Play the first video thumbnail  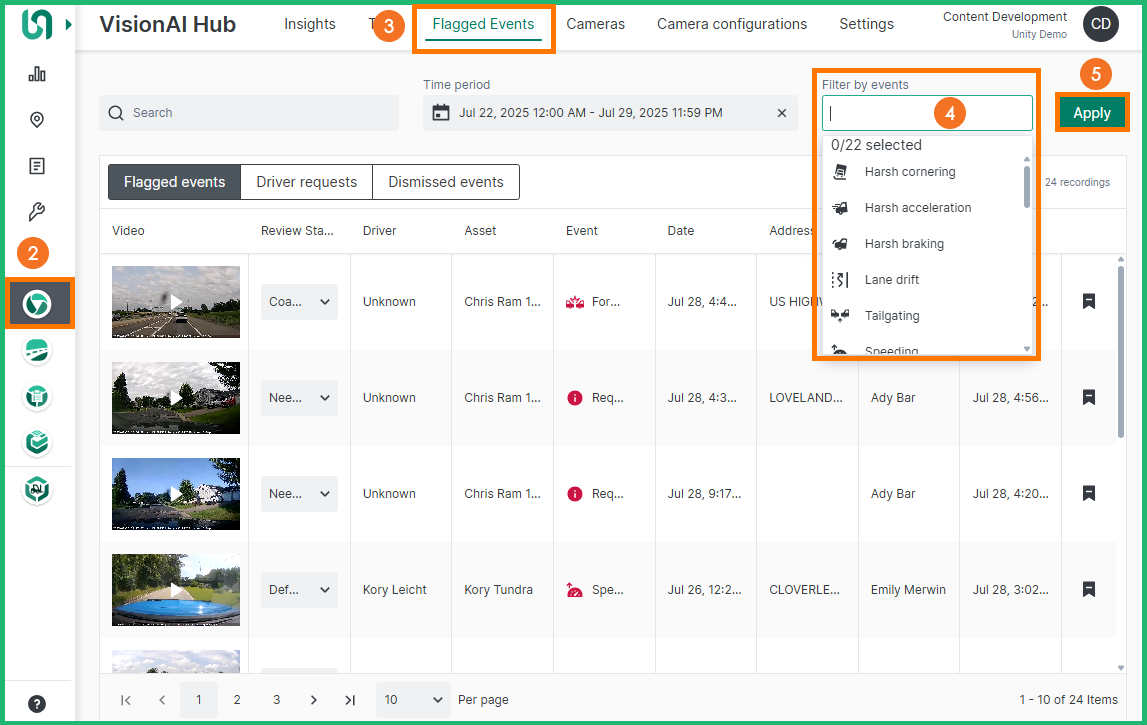[176, 301]
